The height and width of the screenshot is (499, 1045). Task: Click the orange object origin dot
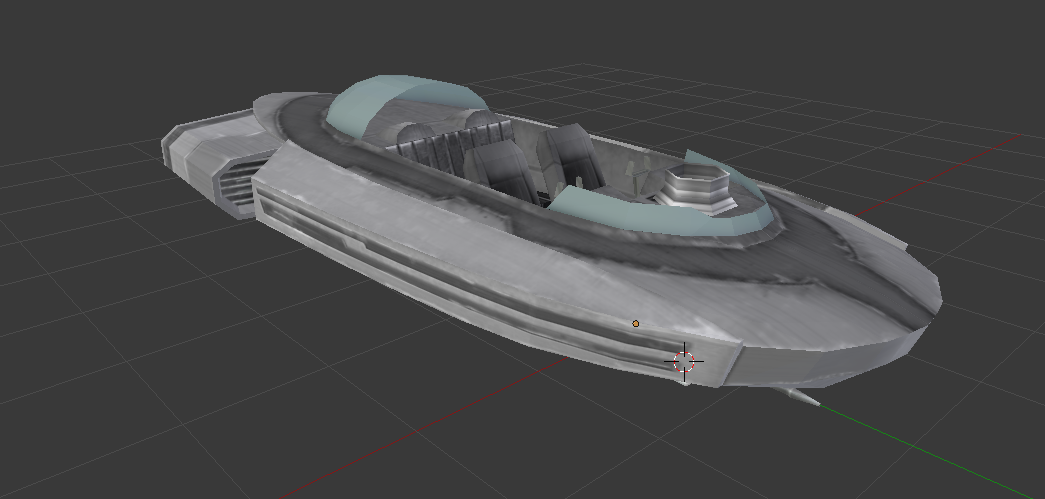(636, 324)
